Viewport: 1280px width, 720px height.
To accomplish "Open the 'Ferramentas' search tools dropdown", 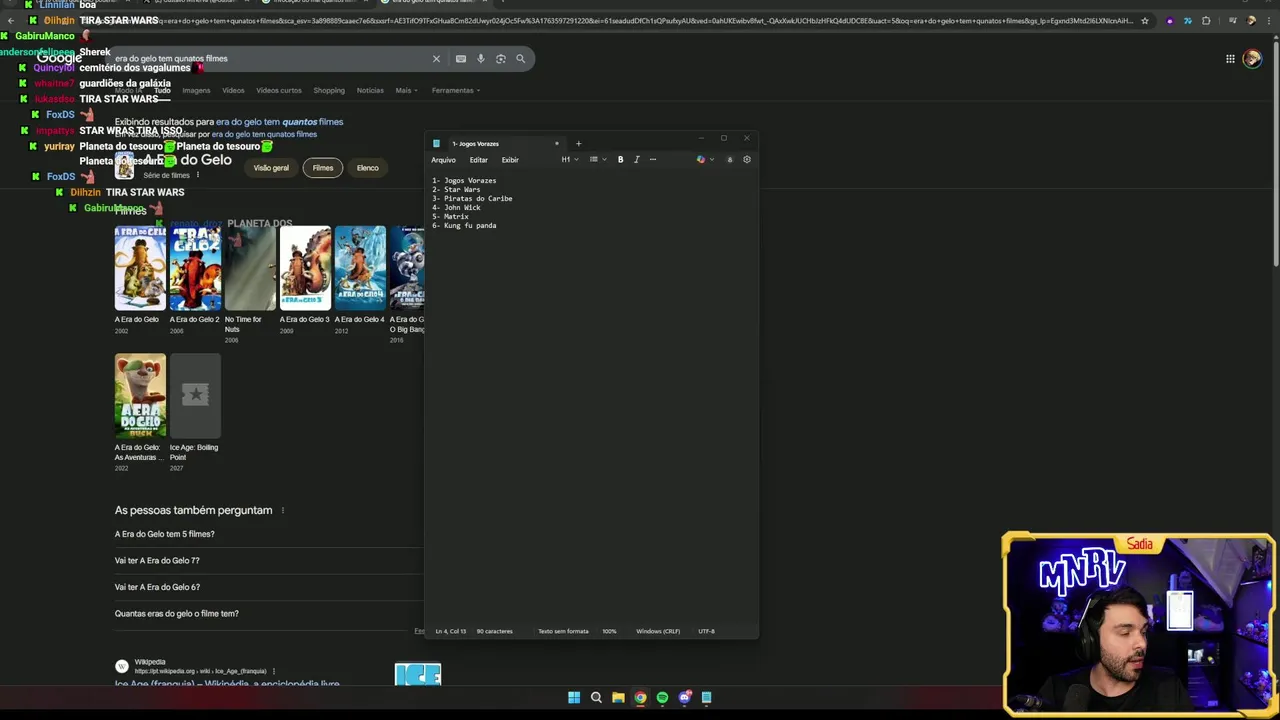I will (x=455, y=90).
